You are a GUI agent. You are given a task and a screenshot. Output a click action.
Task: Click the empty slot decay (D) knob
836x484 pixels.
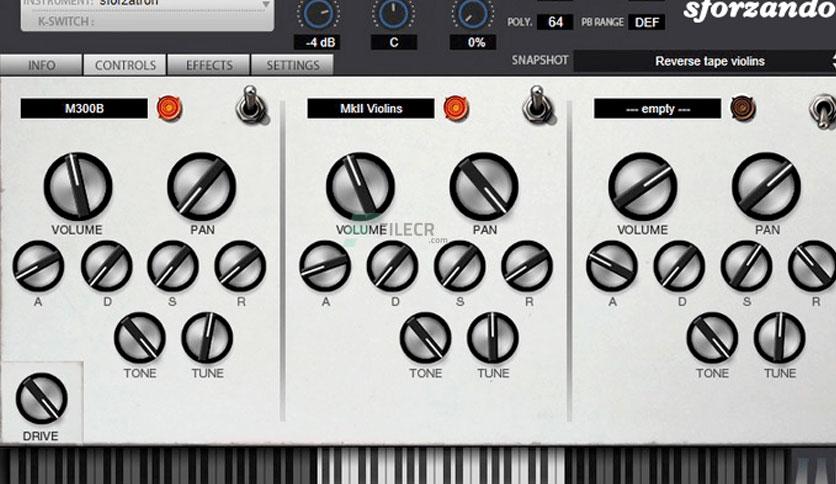pos(680,266)
